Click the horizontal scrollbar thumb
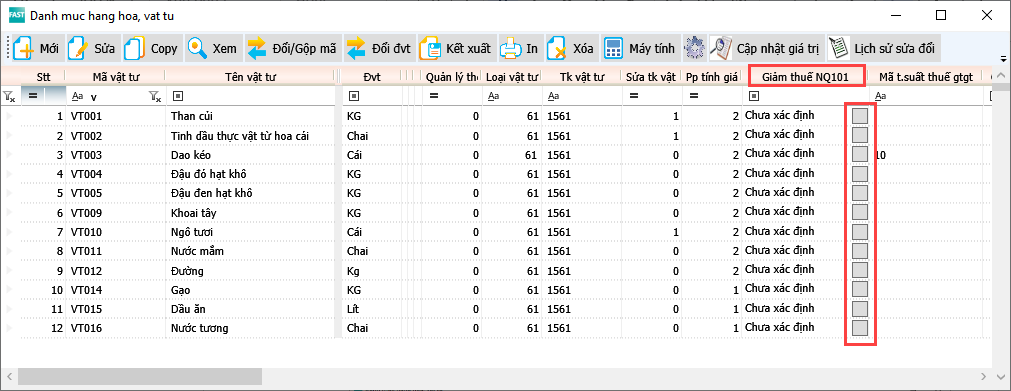This screenshot has width=1011, height=391. (141, 376)
